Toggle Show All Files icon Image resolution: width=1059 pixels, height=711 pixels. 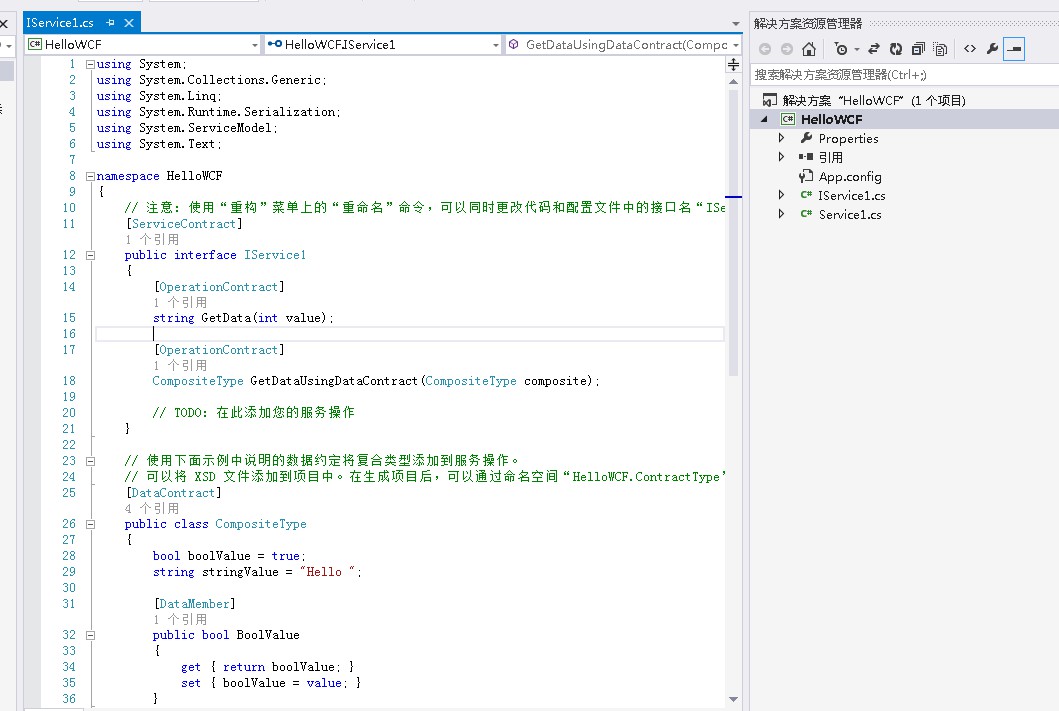940,49
